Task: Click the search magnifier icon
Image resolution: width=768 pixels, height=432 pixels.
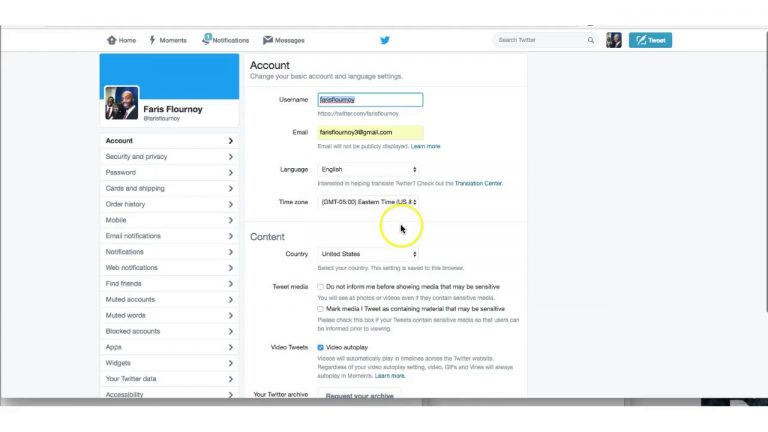Action: coord(591,40)
